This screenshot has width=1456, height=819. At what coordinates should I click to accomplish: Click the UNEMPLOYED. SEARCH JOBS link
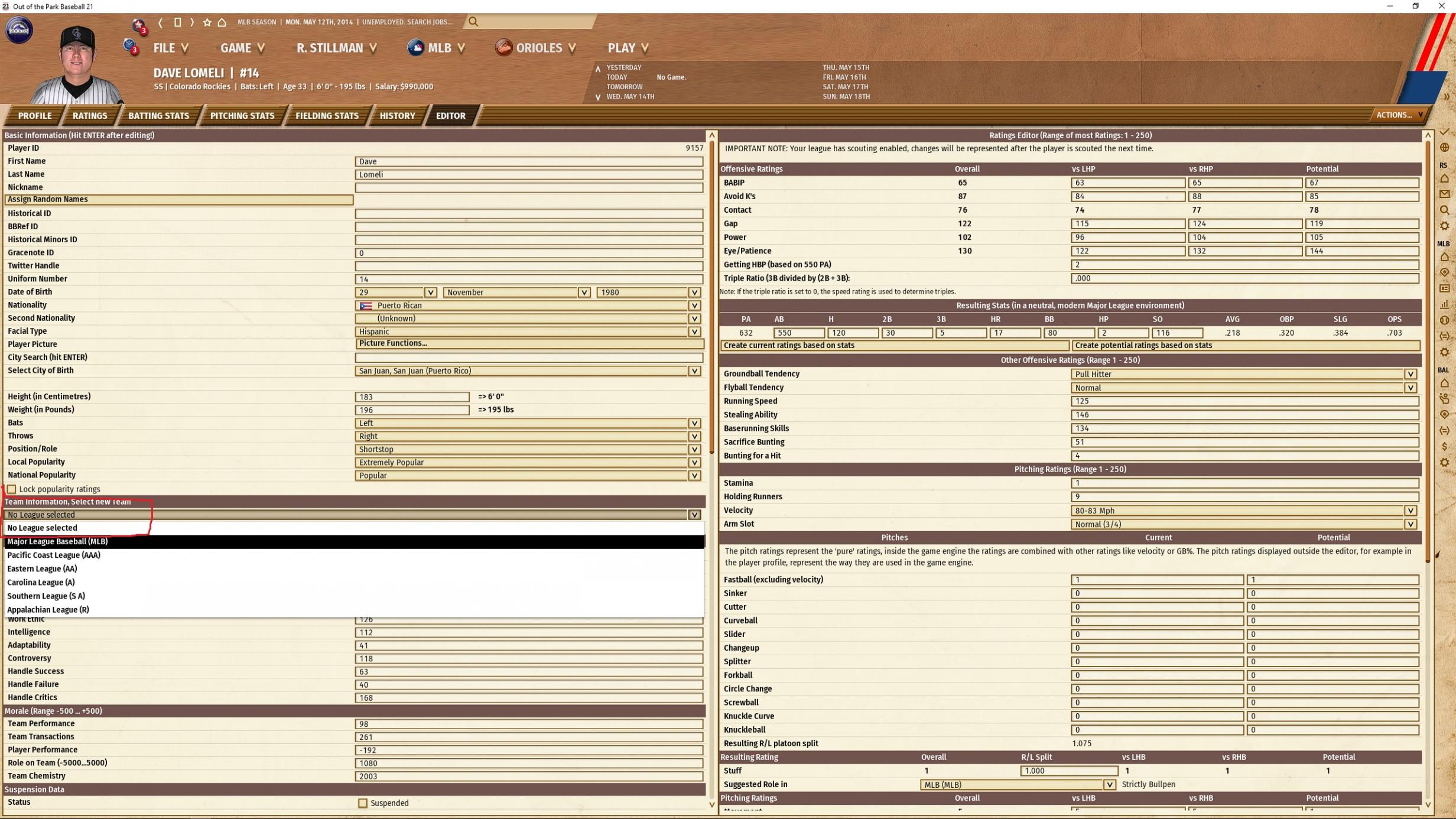click(407, 22)
